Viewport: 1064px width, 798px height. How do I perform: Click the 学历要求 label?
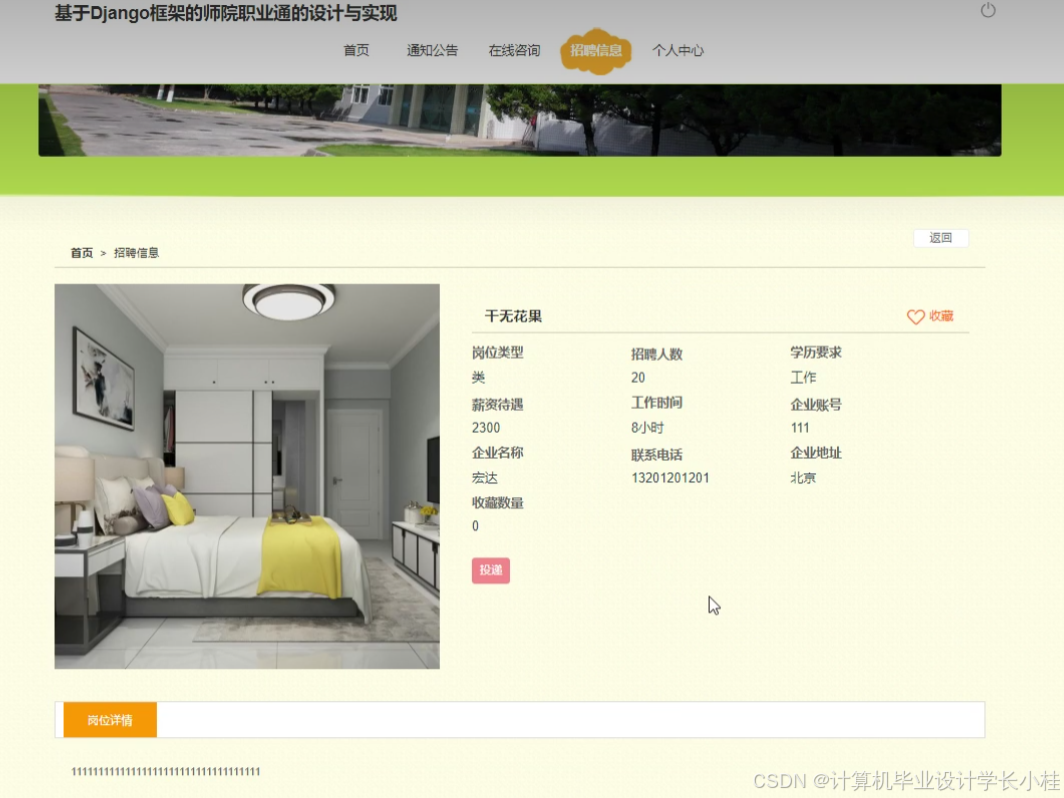816,352
